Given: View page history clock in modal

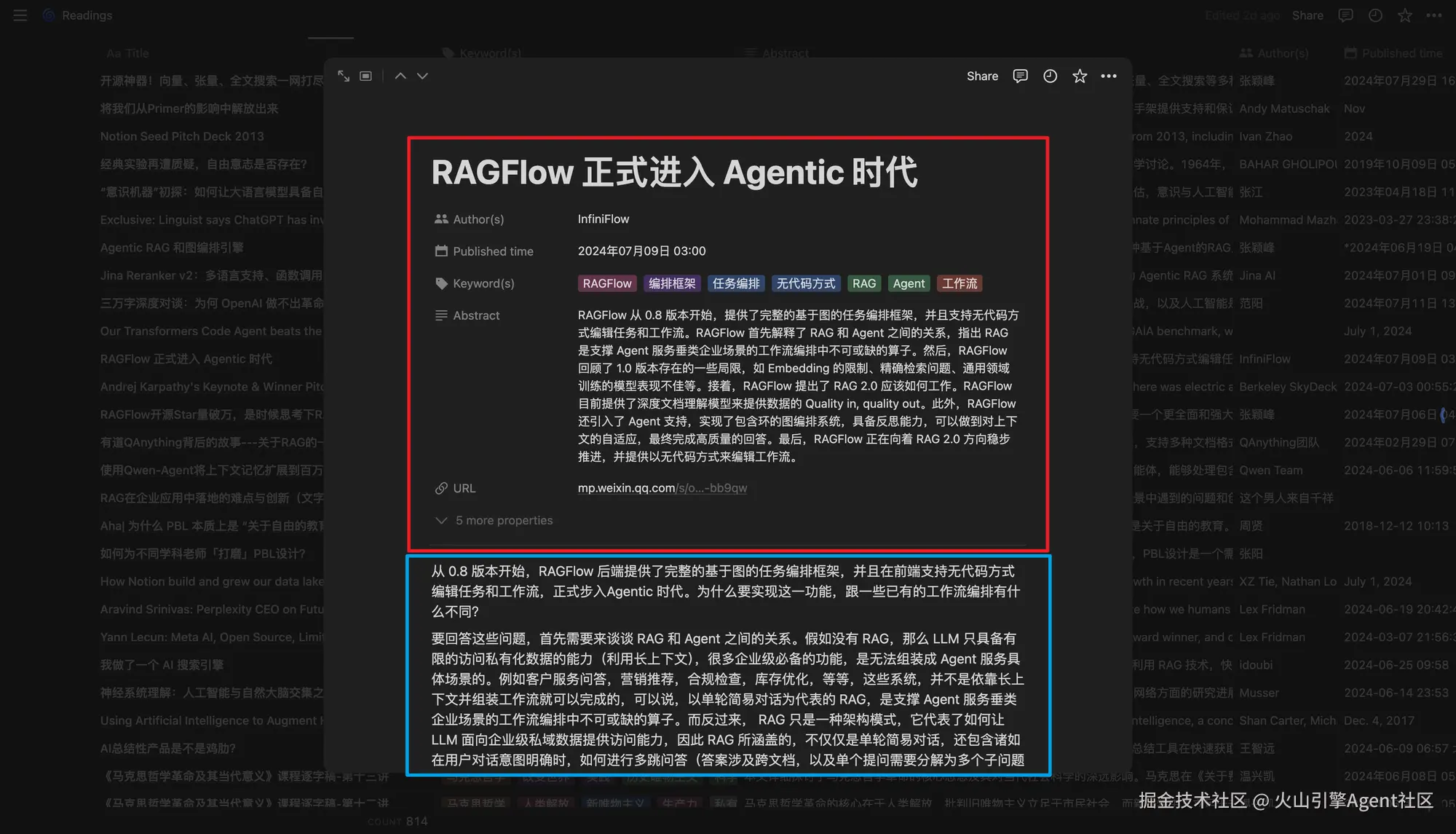Looking at the screenshot, I should tap(1050, 76).
